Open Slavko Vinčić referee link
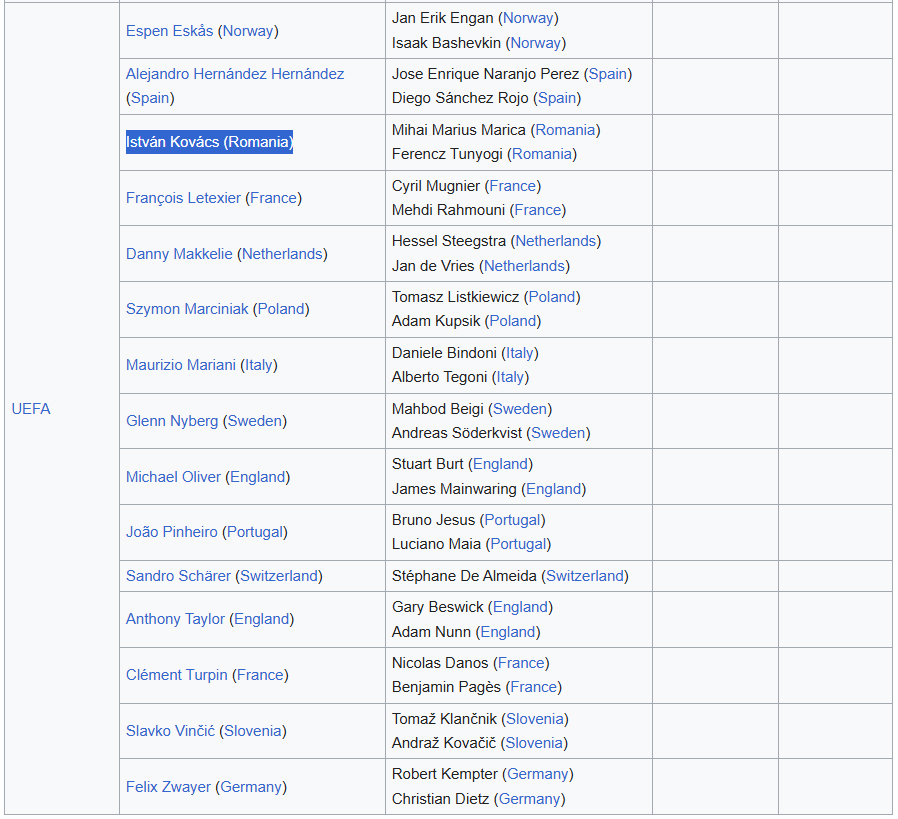Screen dimensions: 898x819 [170, 731]
